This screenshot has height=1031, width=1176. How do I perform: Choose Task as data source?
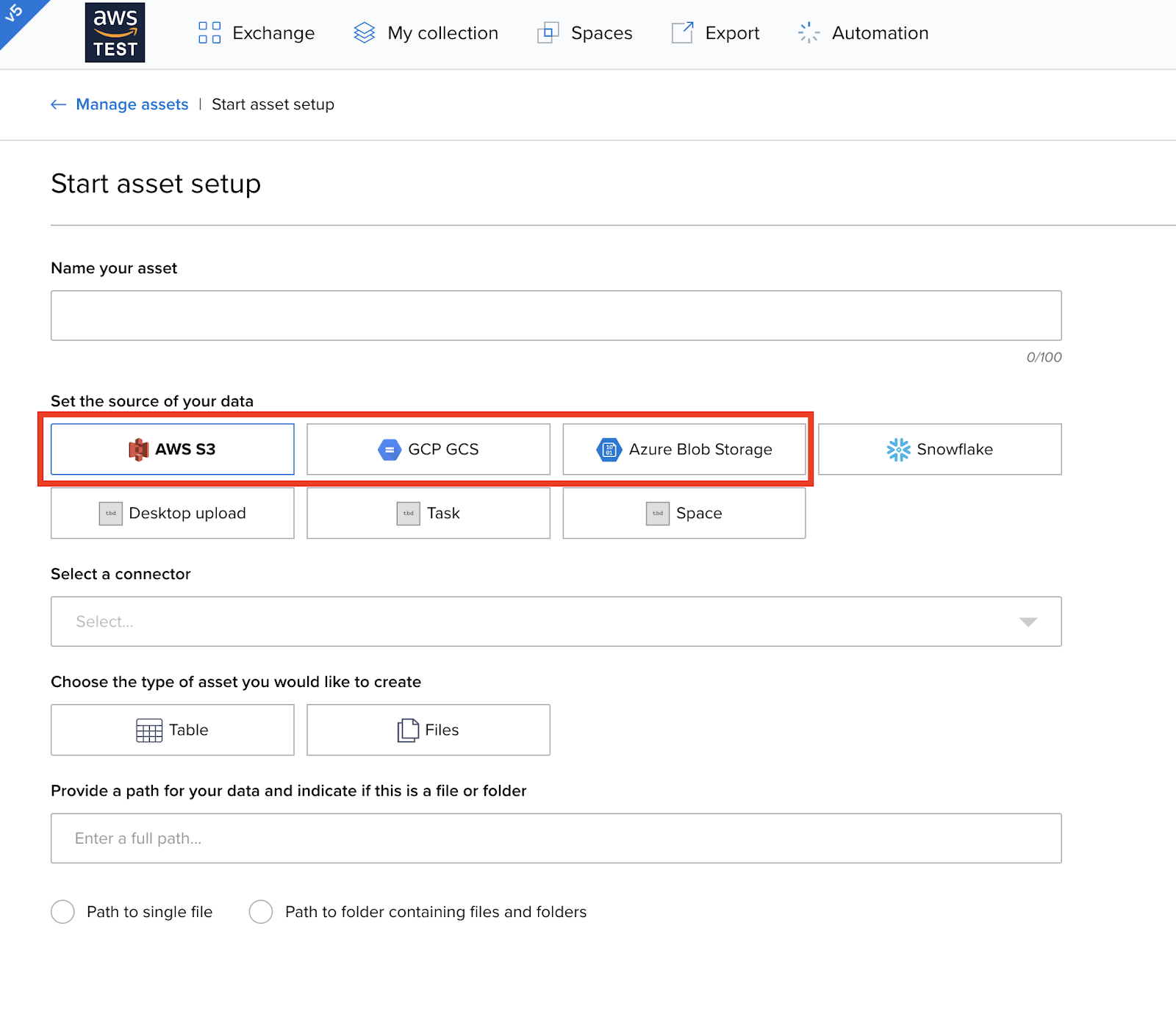[429, 513]
